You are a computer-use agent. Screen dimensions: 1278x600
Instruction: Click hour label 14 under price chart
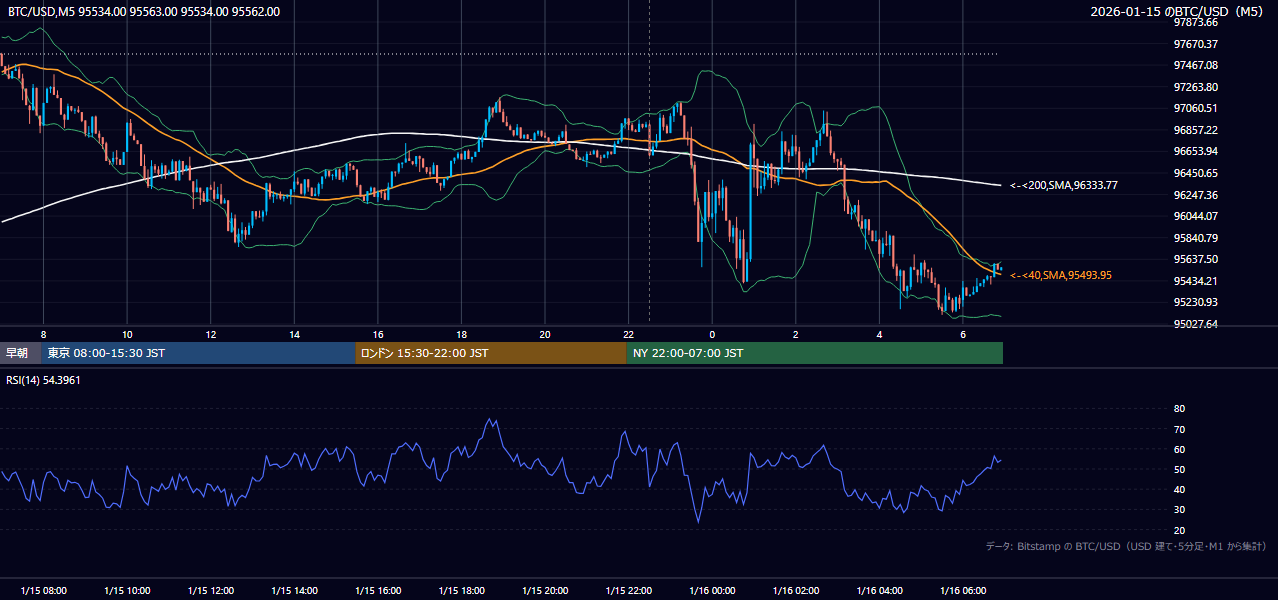294,334
